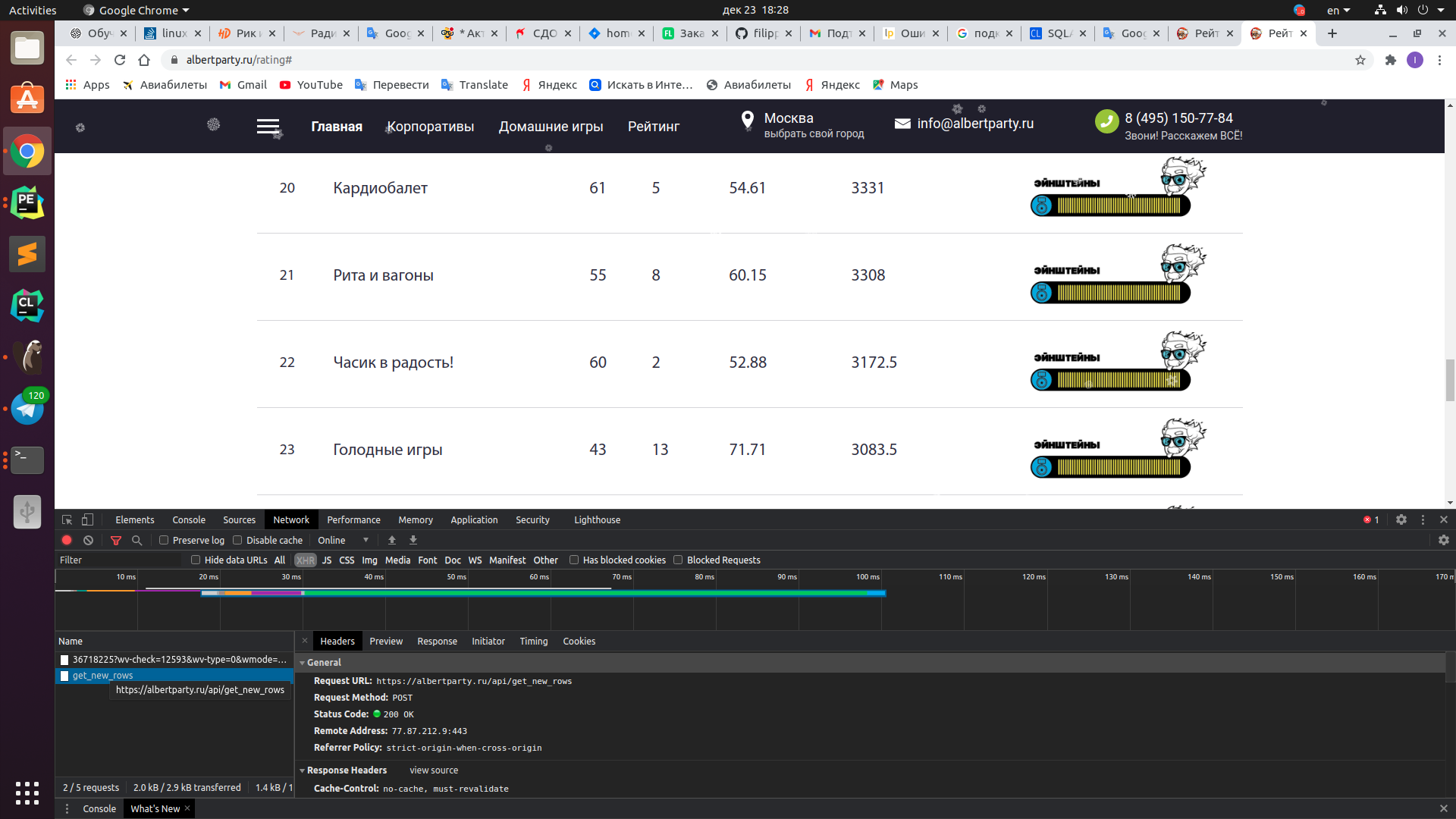1456x819 pixels.
Task: Click the Кардиобалет rank progress bar
Action: tap(1110, 206)
